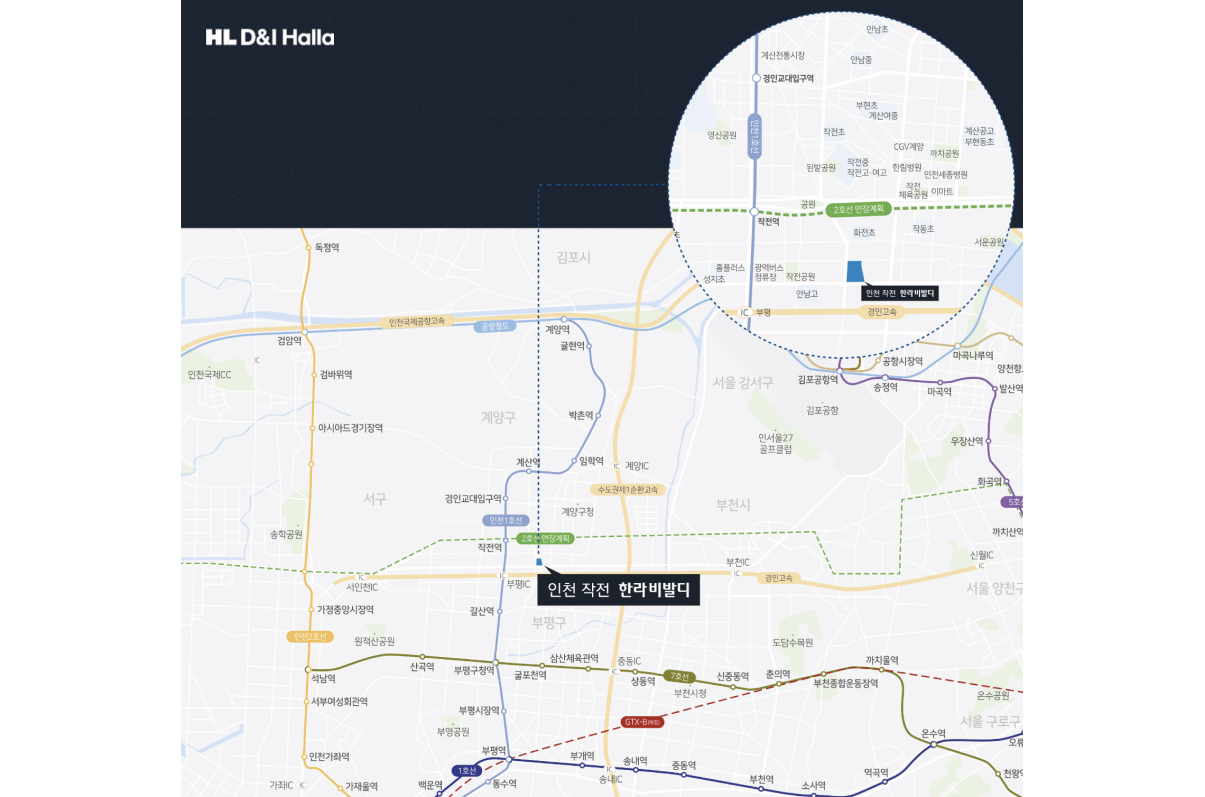Select the 인천국제CC label
Screen dimensions: 1205x797
[209, 375]
